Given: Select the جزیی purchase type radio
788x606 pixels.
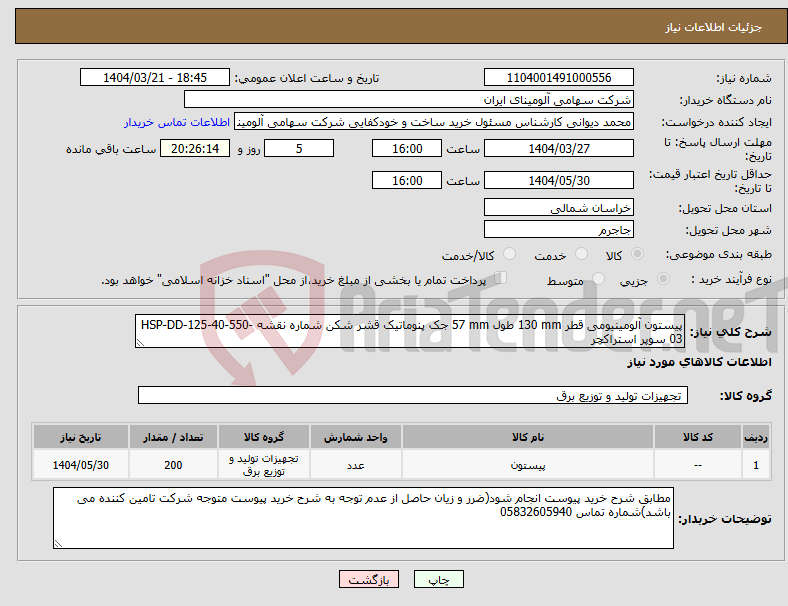Looking at the screenshot, I should (663, 279).
